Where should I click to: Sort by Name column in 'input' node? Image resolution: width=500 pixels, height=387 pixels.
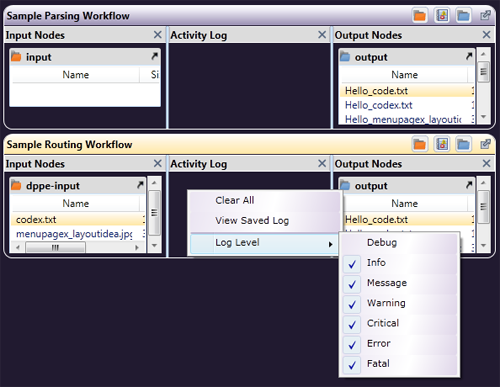76,75
